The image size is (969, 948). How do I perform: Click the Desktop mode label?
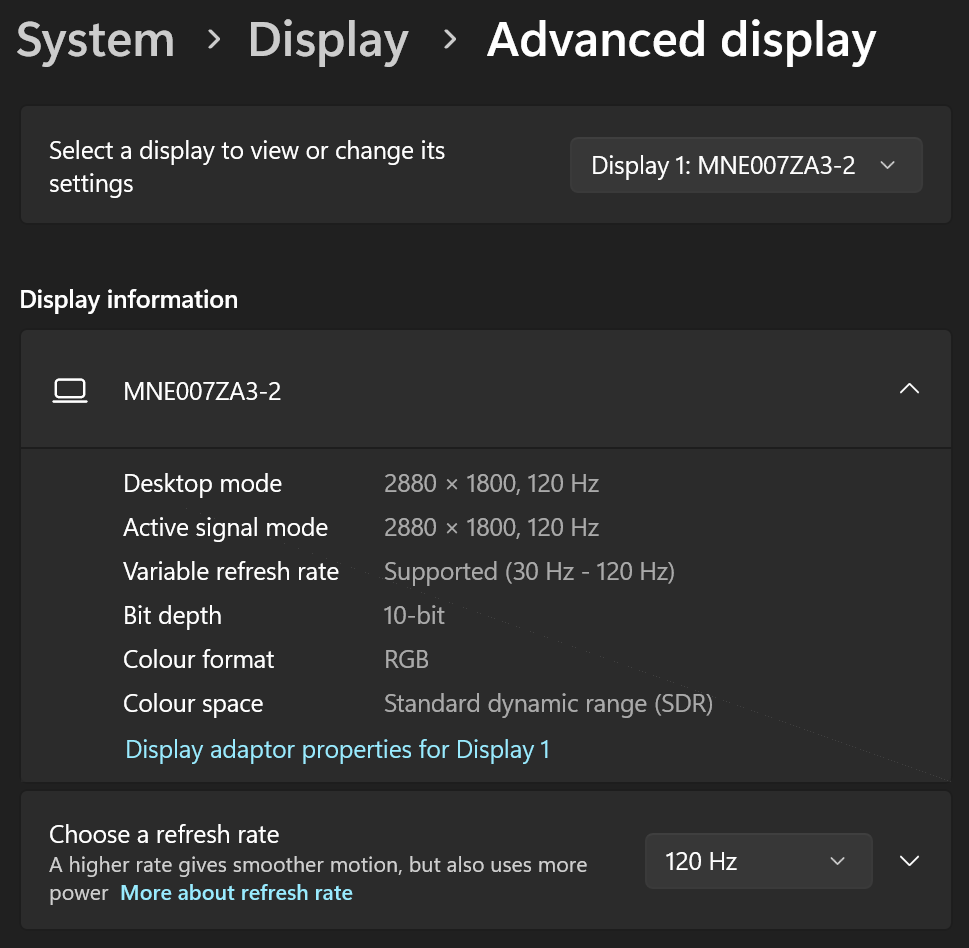pyautogui.click(x=203, y=483)
